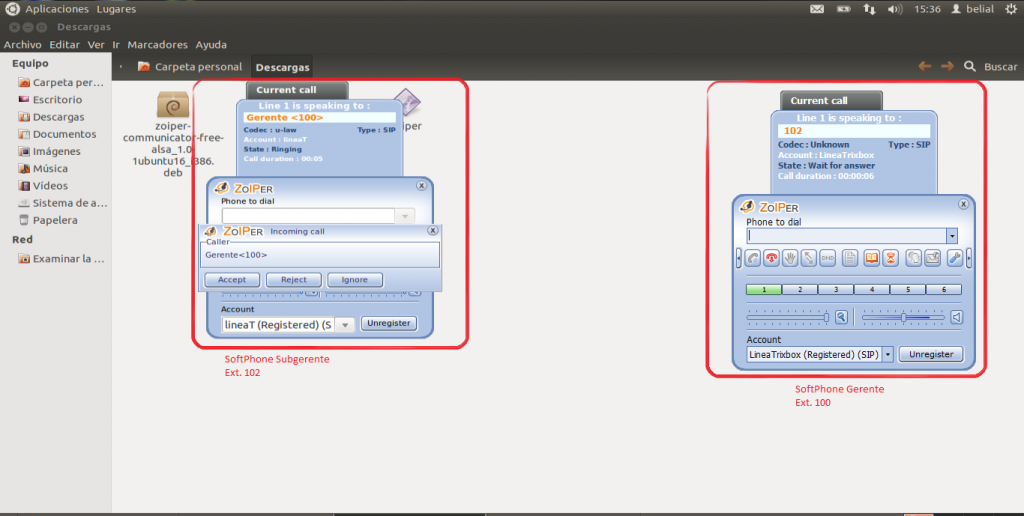Open lineaT account dropdown arrow
This screenshot has width=1024, height=516.
point(345,325)
